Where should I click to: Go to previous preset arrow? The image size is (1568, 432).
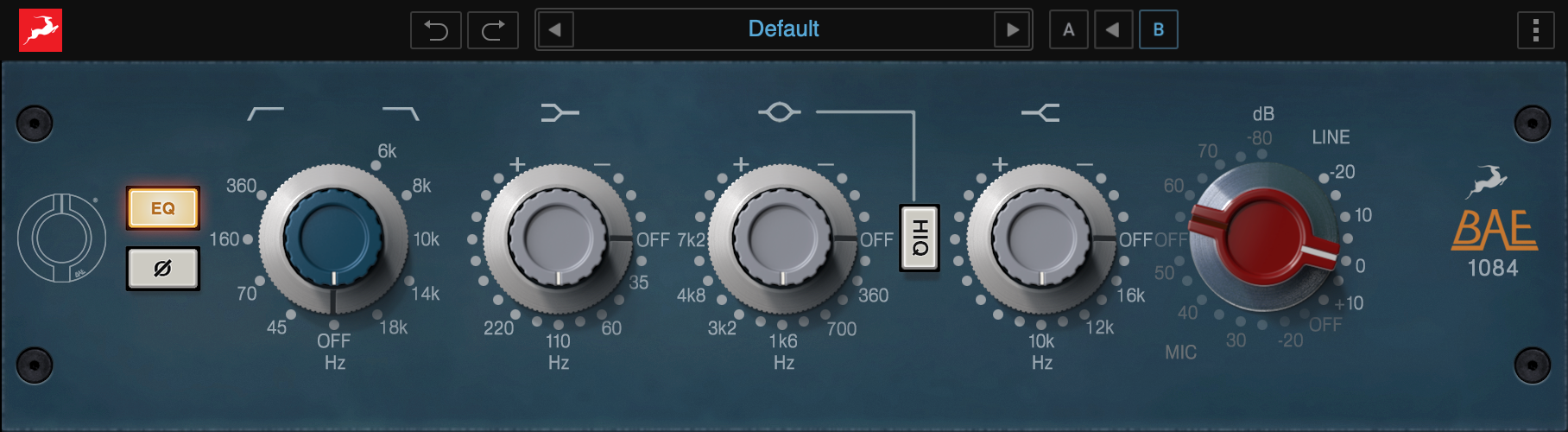(555, 30)
